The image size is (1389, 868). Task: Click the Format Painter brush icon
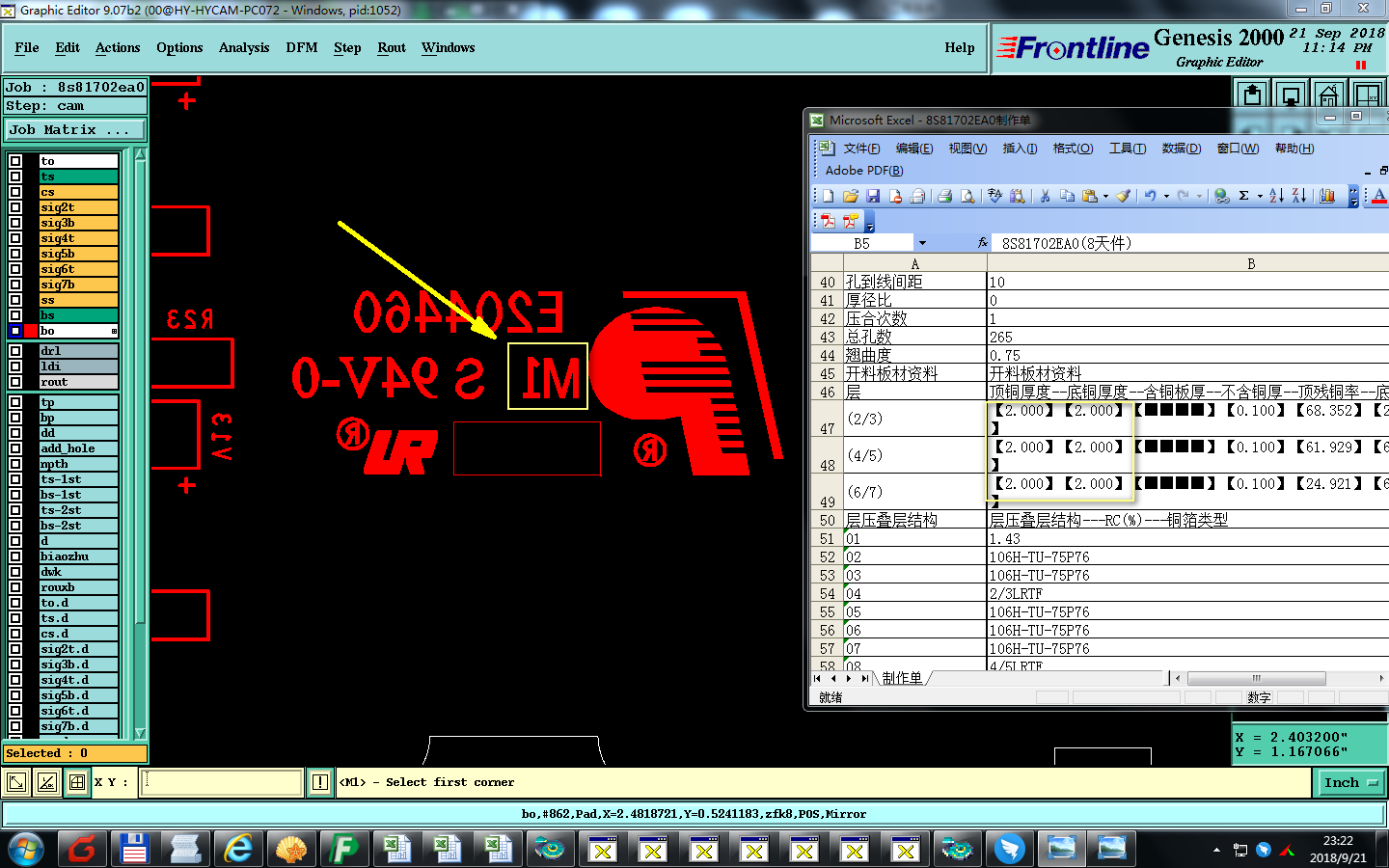click(1123, 196)
